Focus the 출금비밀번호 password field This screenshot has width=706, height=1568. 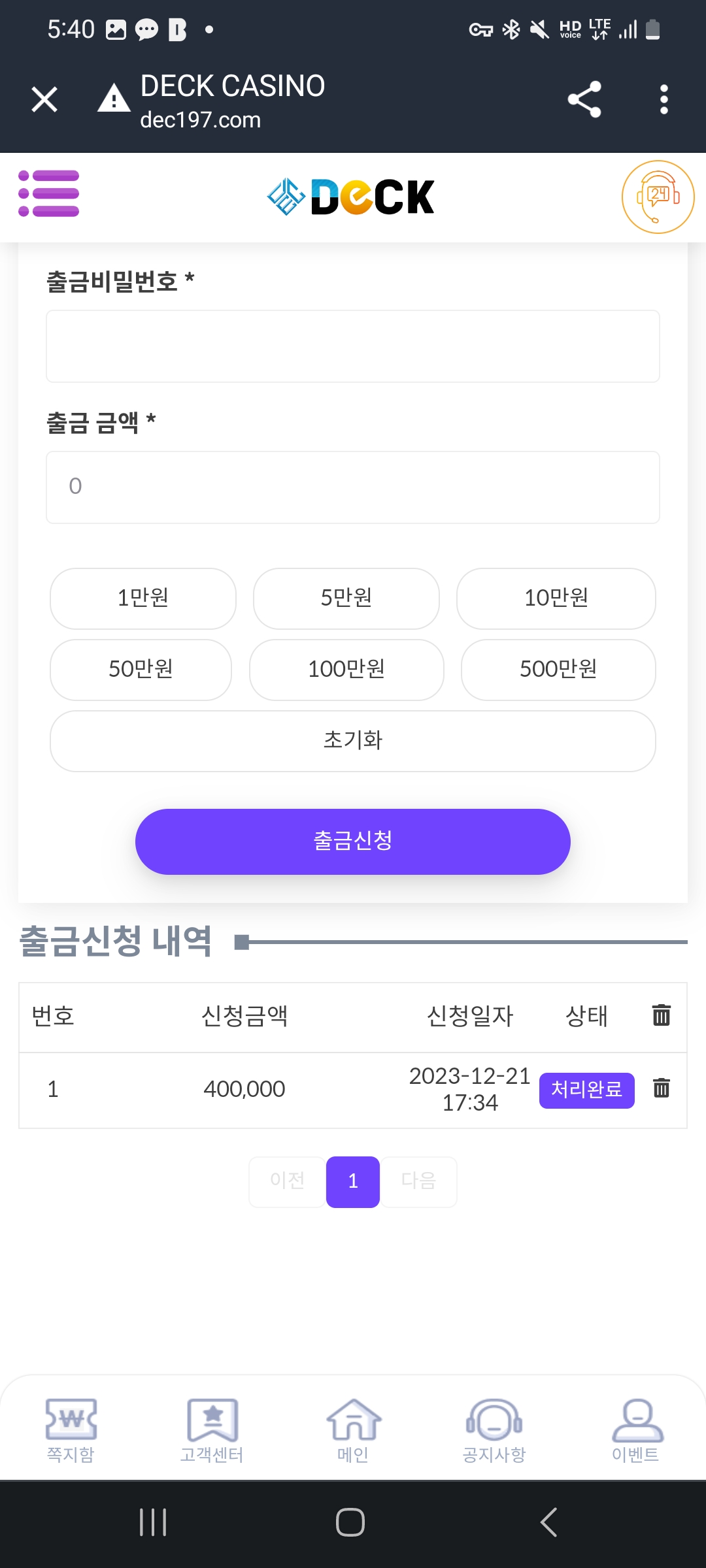coord(353,346)
